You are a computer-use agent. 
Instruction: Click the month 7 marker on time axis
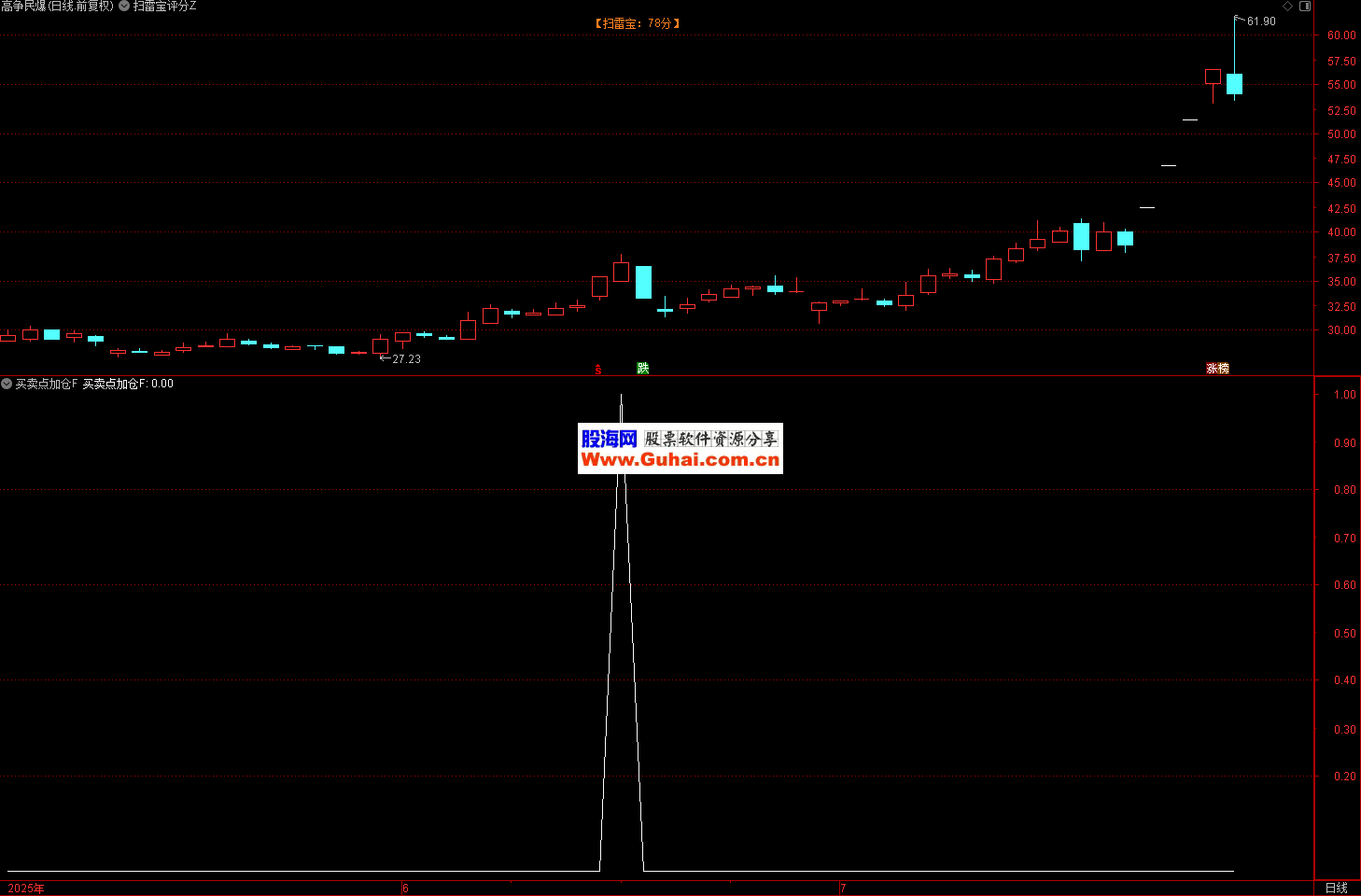(x=843, y=888)
